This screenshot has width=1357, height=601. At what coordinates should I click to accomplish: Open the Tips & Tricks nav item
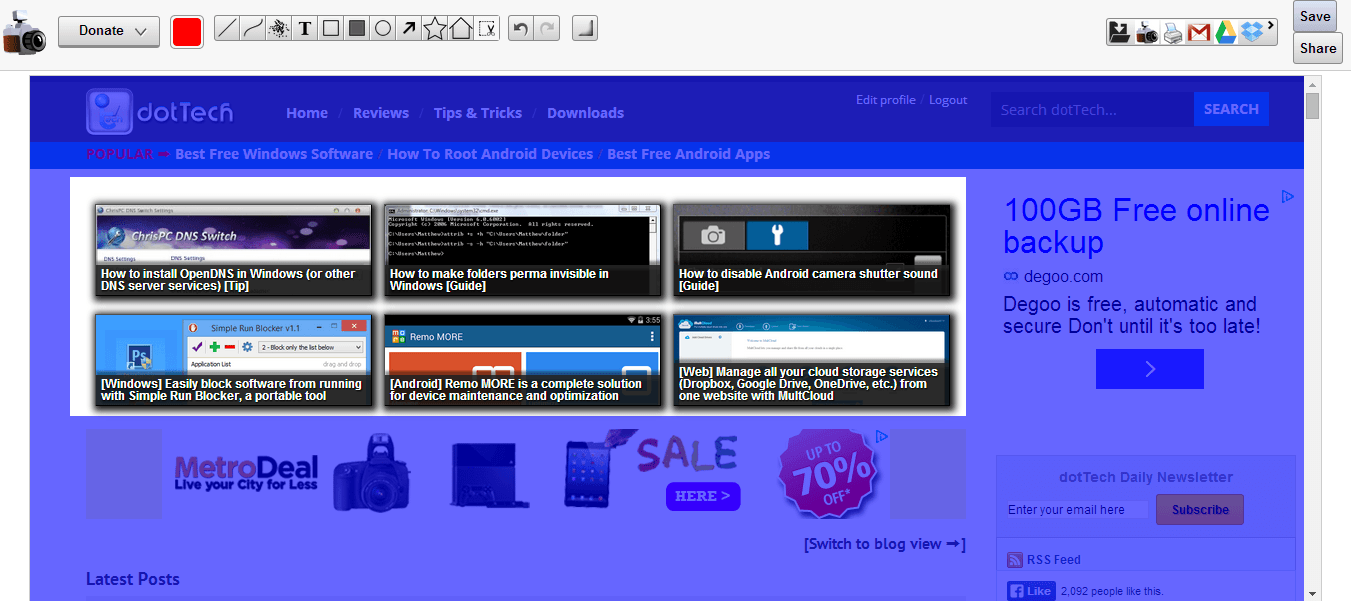point(478,113)
